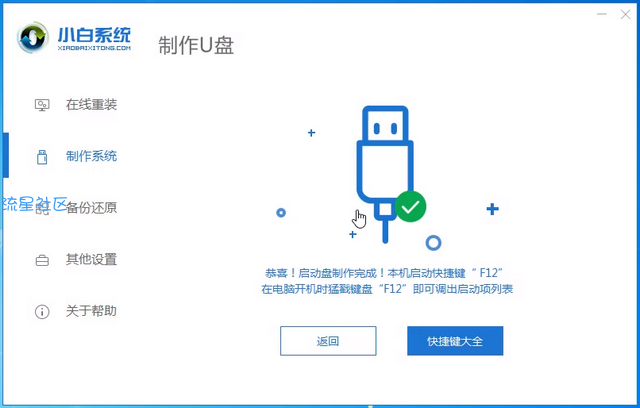Image resolution: width=640 pixels, height=408 pixels.
Task: Minimize the 小白系统 window
Action: [602, 15]
